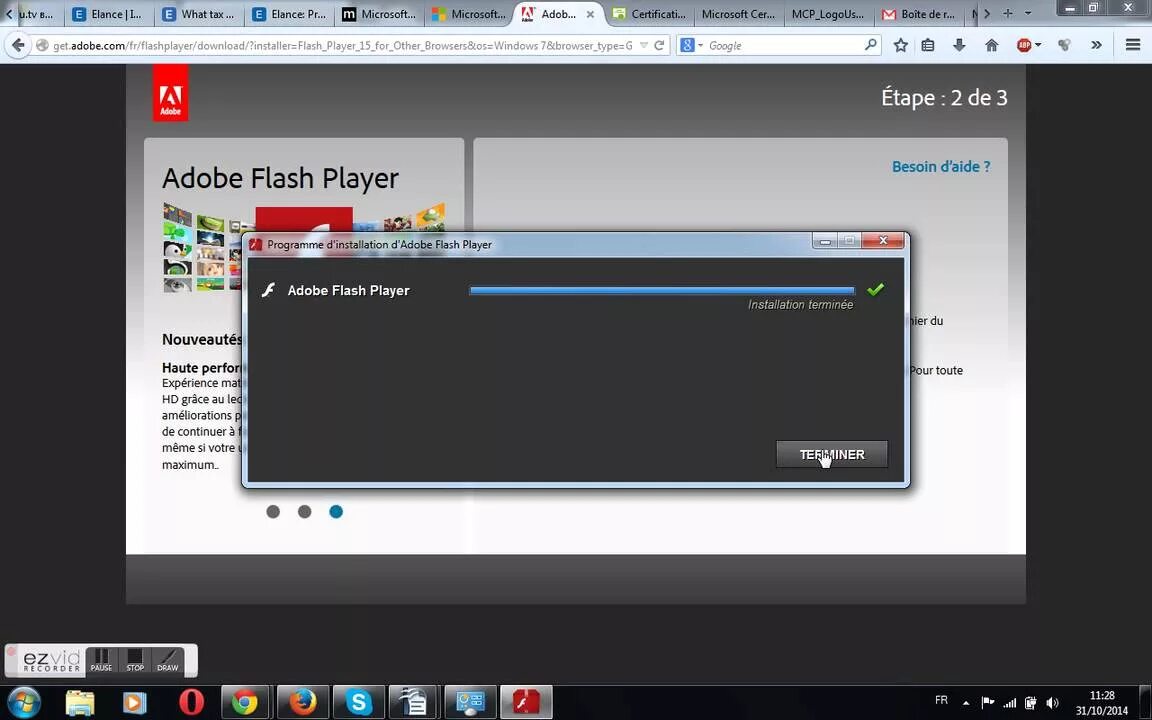Click the toolbar icon after ABP
Viewport: 1152px width, 720px height.
[1064, 46]
